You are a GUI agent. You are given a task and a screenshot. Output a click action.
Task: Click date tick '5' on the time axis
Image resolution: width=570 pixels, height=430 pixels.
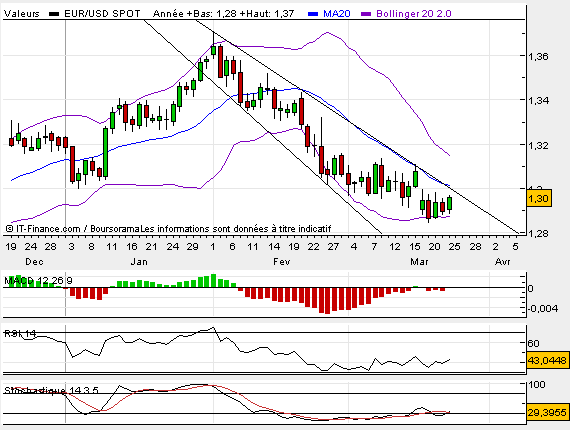[x=515, y=247]
